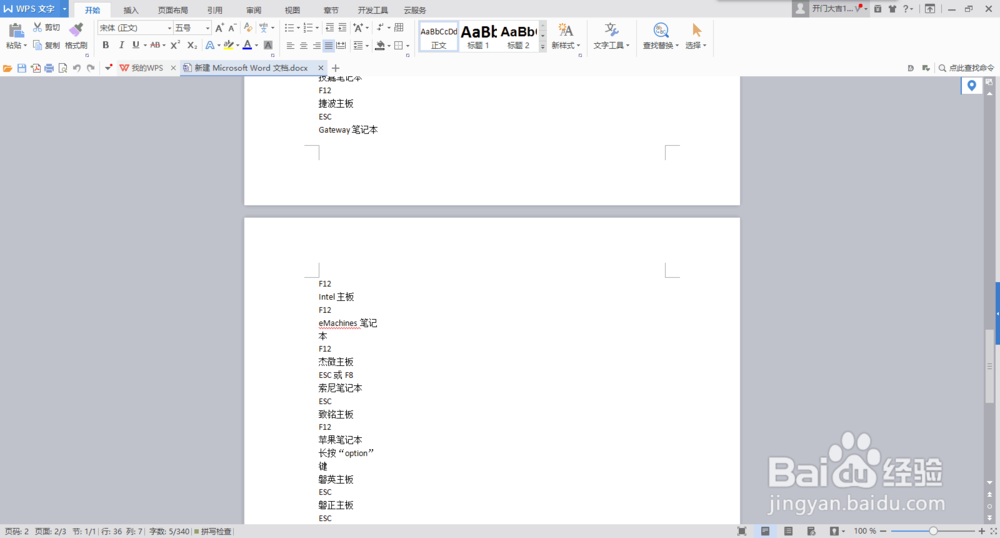Click the Copy (复制) button
Viewport: 1000px width, 538px height.
point(46,45)
